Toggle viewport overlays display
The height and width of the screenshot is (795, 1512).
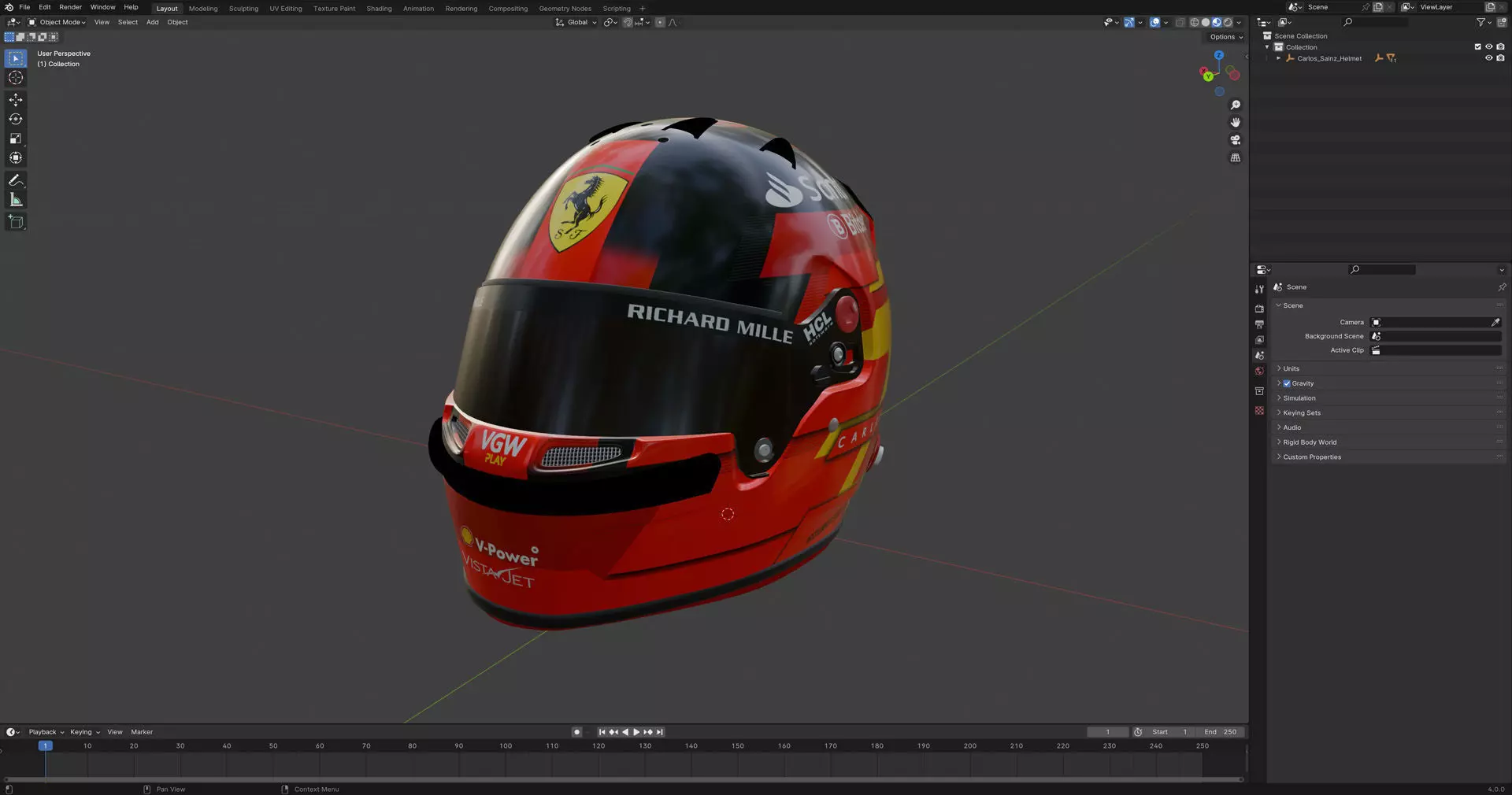(x=1154, y=22)
